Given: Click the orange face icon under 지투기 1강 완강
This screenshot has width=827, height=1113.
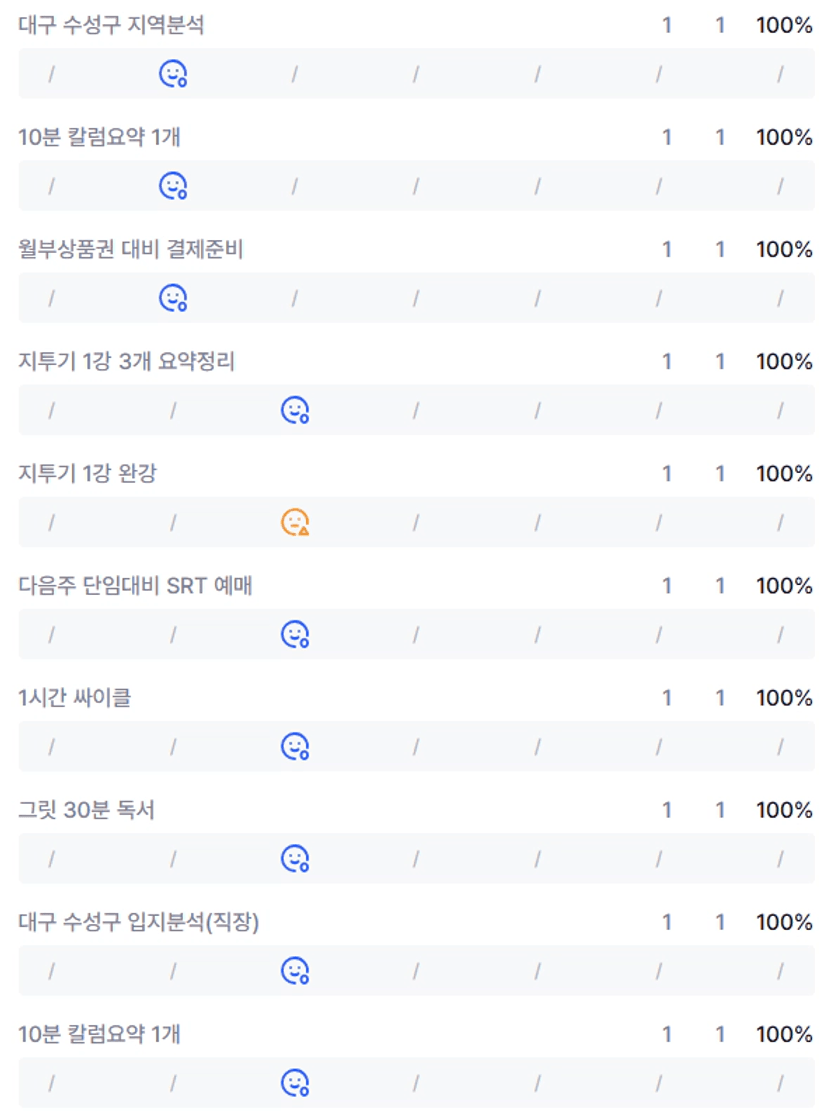Looking at the screenshot, I should (x=295, y=522).
